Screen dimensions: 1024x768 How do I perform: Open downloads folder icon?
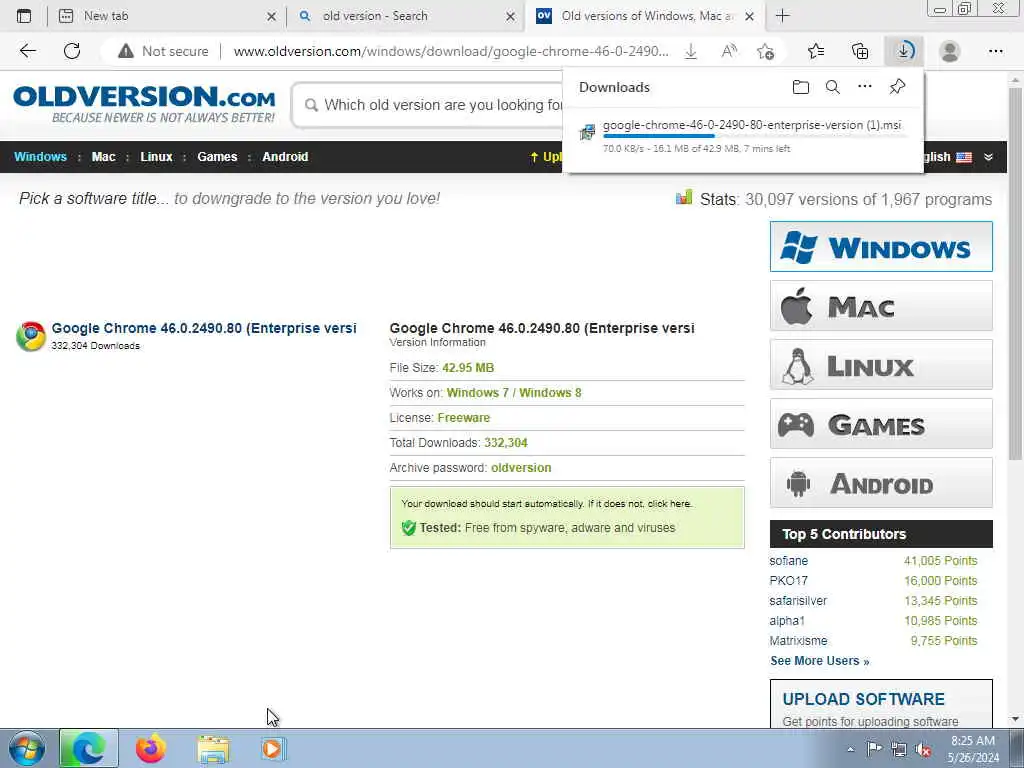tap(801, 87)
